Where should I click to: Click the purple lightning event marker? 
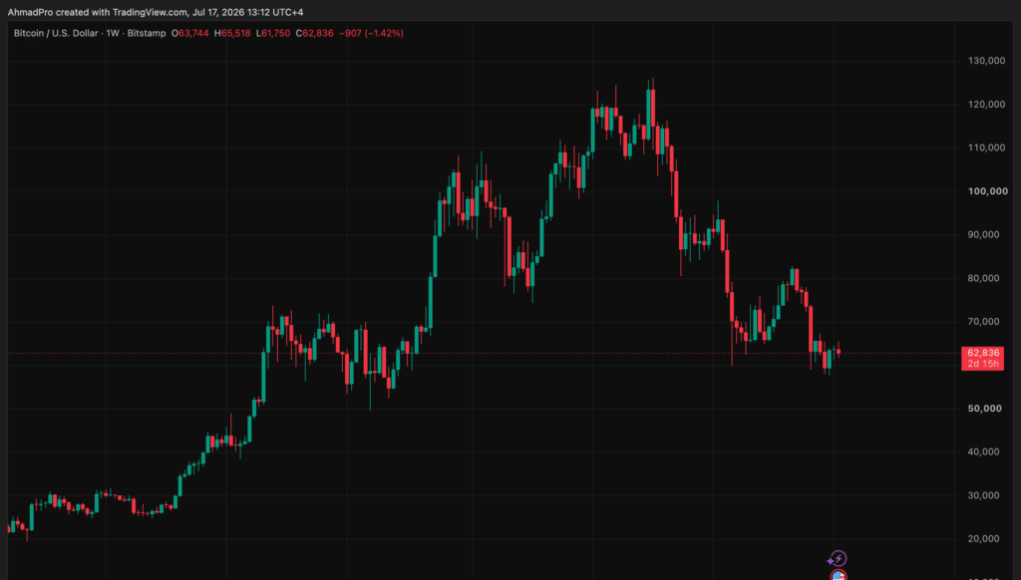837,559
